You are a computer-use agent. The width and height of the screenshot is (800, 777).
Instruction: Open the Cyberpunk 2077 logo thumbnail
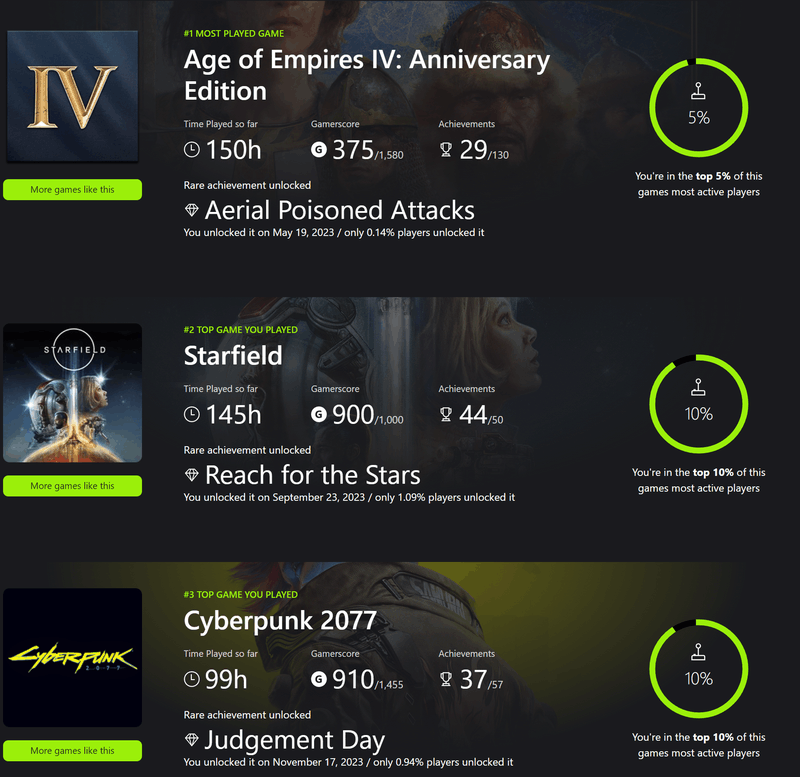[x=72, y=657]
